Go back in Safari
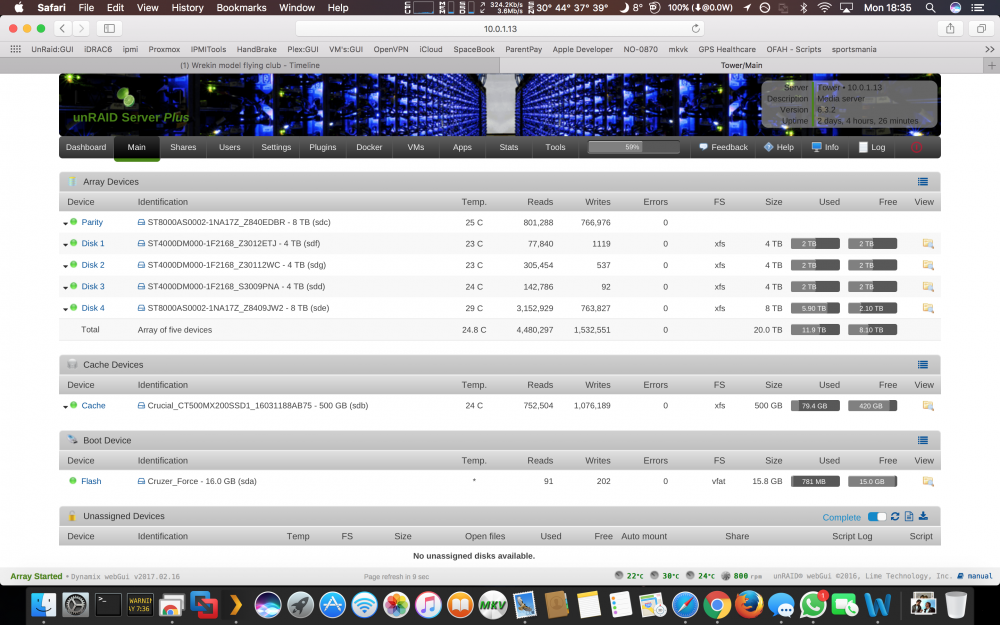 pos(62,29)
